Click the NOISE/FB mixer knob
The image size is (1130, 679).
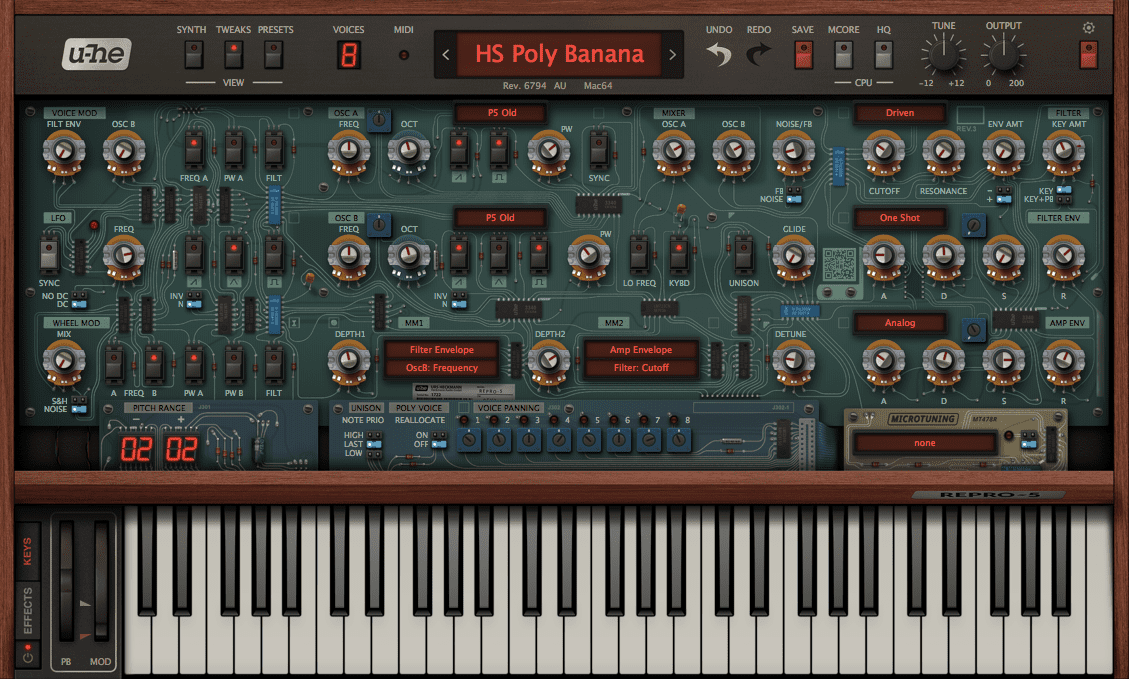793,151
